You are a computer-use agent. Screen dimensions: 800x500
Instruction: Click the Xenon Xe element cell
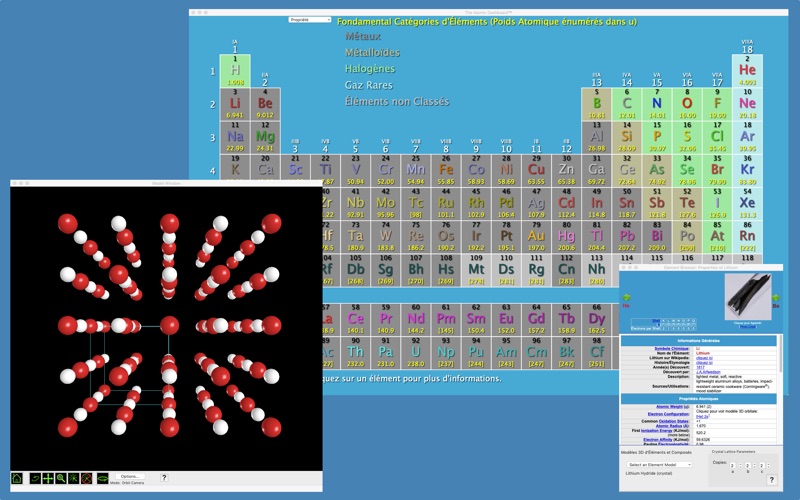(x=747, y=204)
